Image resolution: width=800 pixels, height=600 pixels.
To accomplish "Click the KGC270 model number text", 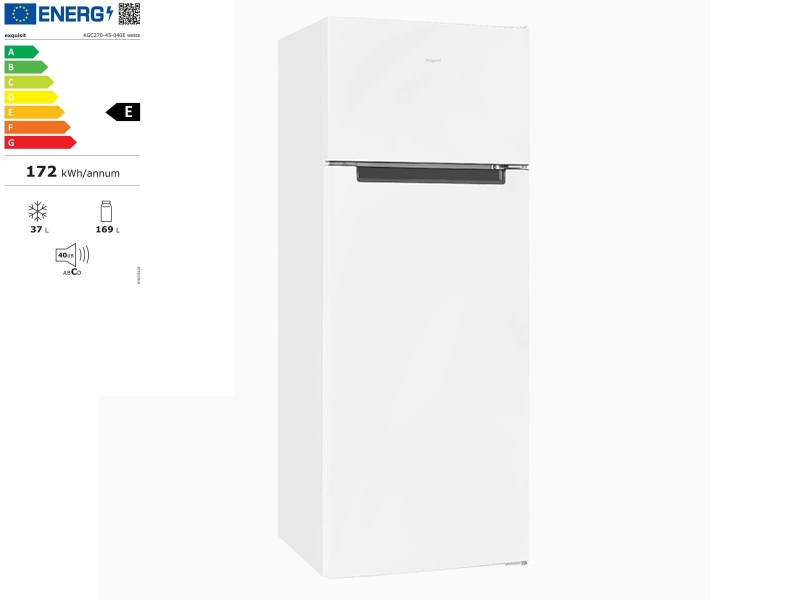I will (x=111, y=35).
